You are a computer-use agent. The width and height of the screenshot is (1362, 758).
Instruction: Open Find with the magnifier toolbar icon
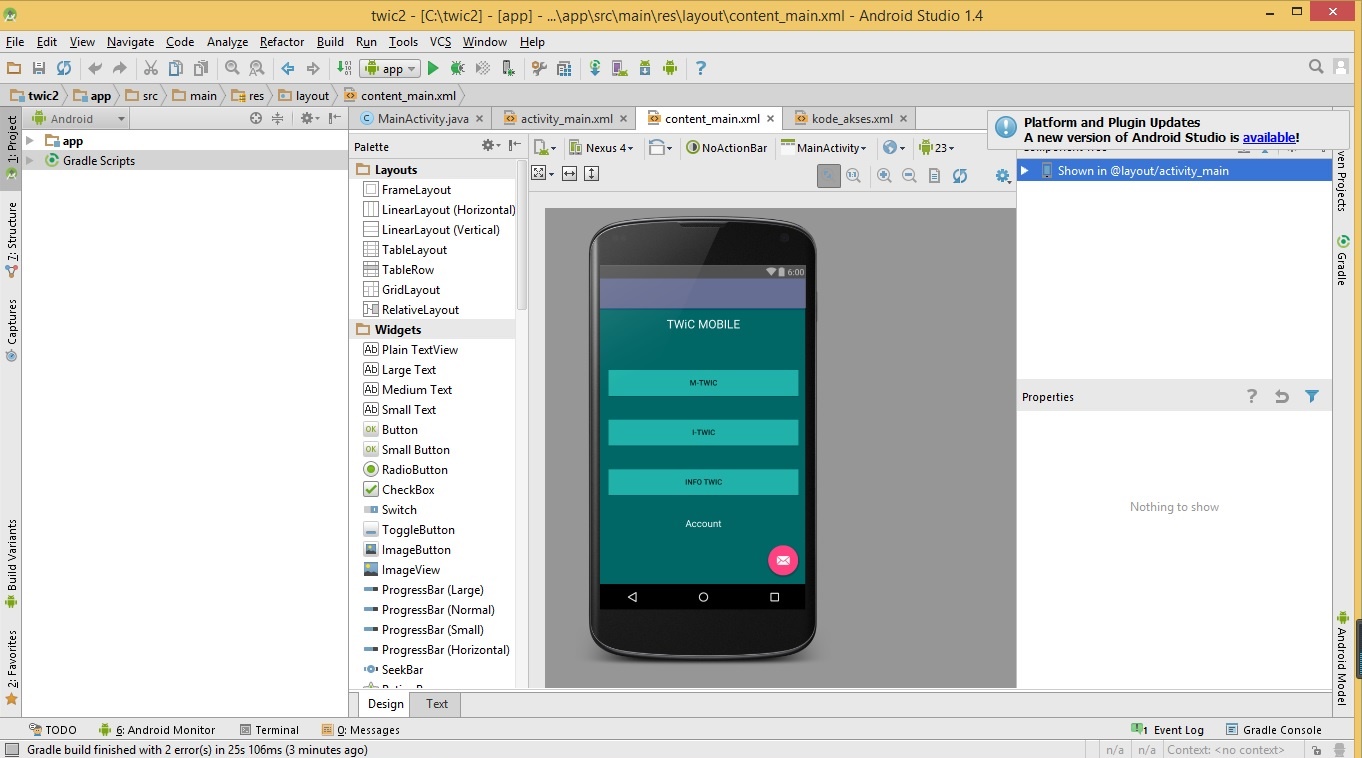[232, 68]
